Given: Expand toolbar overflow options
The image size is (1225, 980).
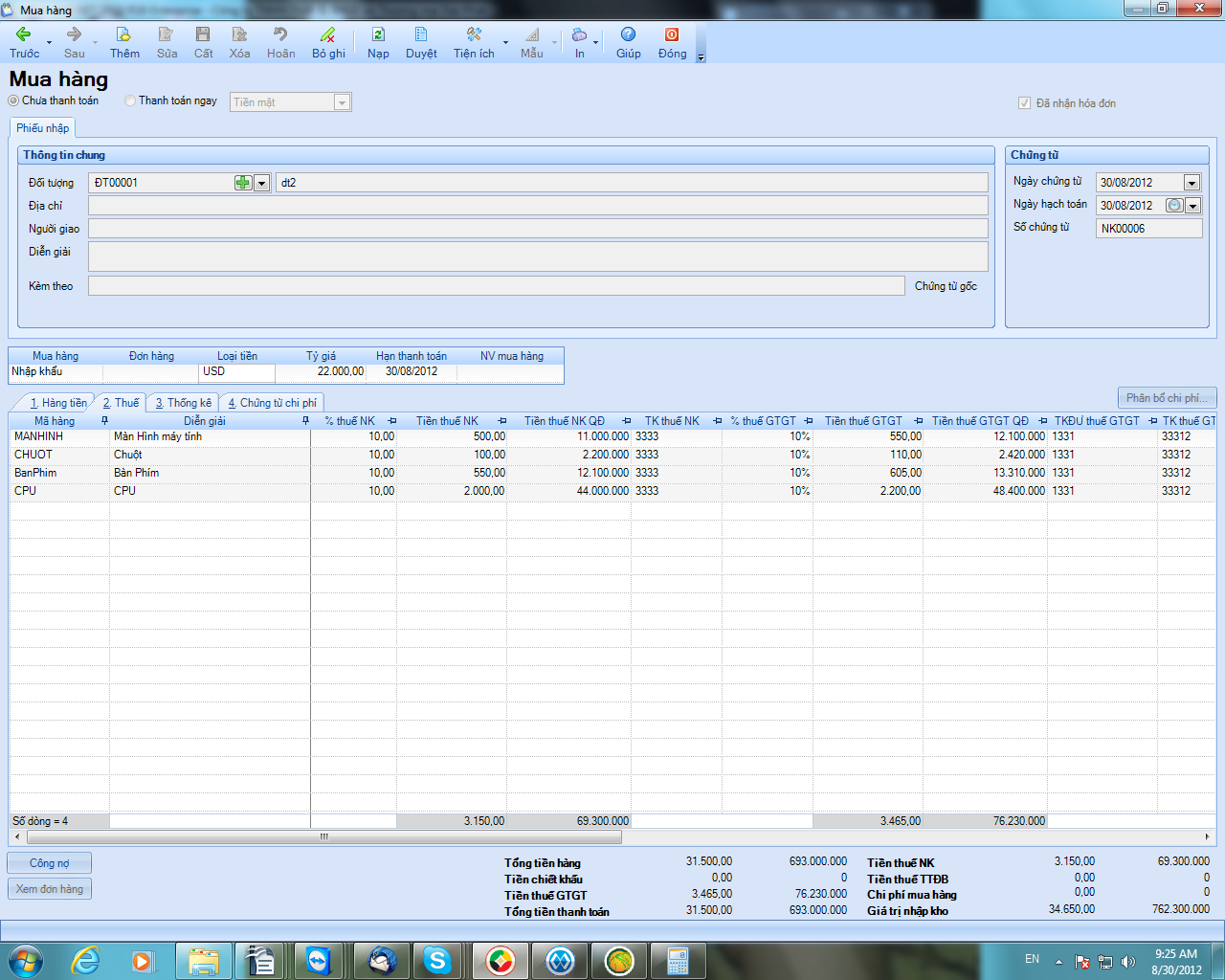Looking at the screenshot, I should tap(701, 57).
